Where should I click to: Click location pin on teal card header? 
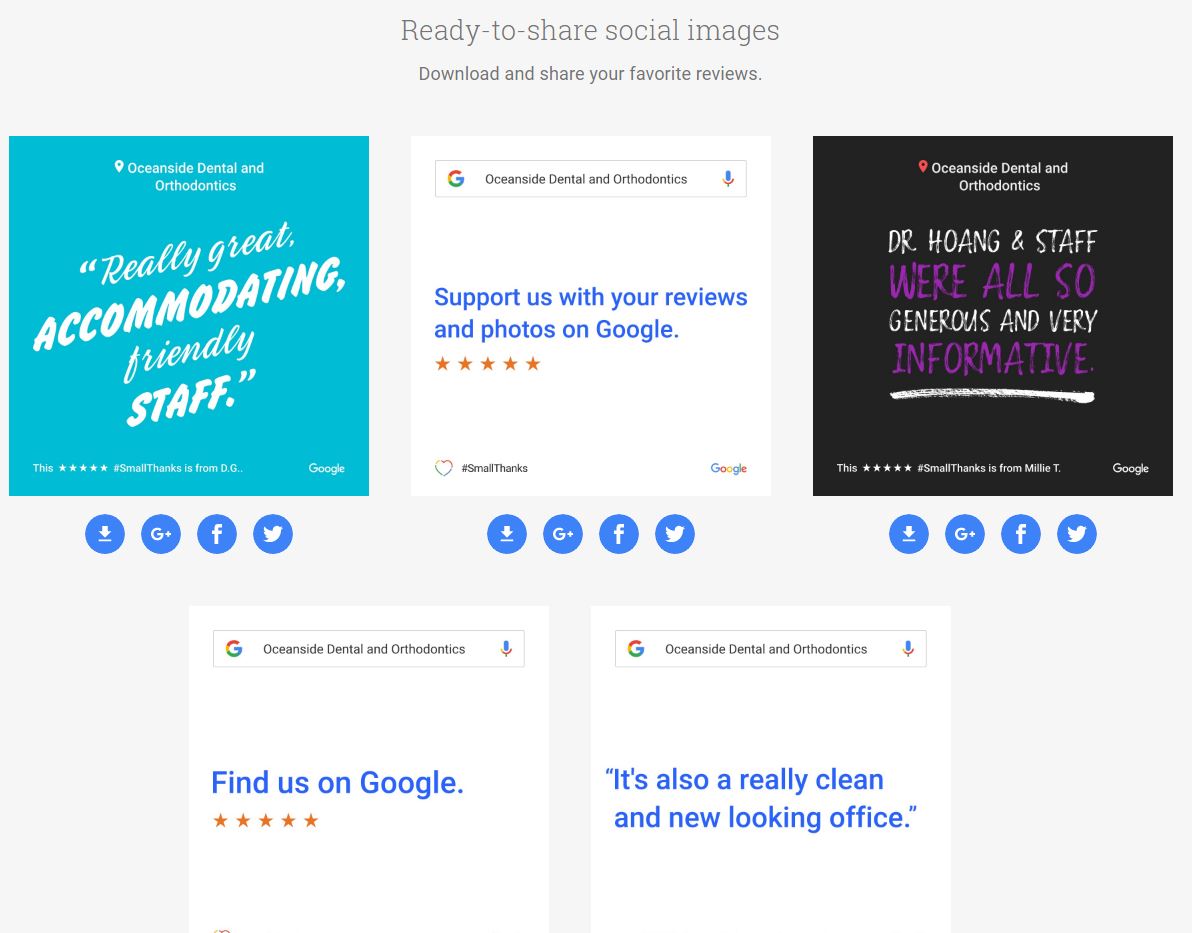(x=119, y=167)
